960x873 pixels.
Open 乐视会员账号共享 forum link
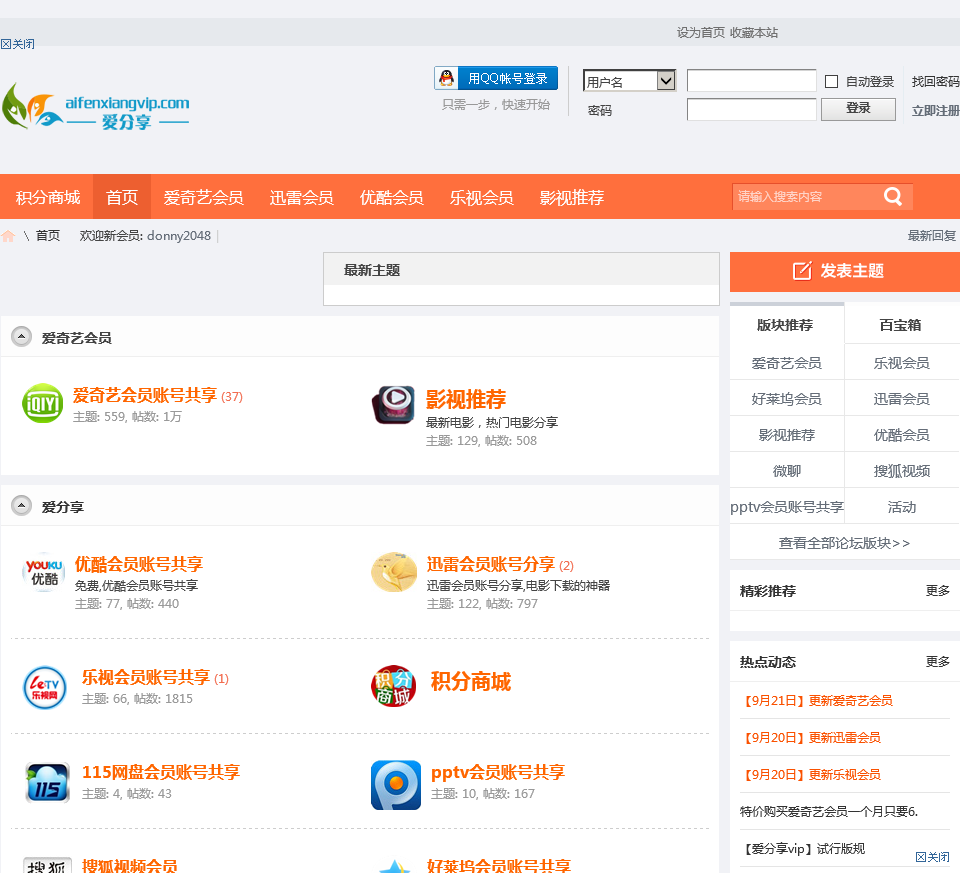[146, 677]
